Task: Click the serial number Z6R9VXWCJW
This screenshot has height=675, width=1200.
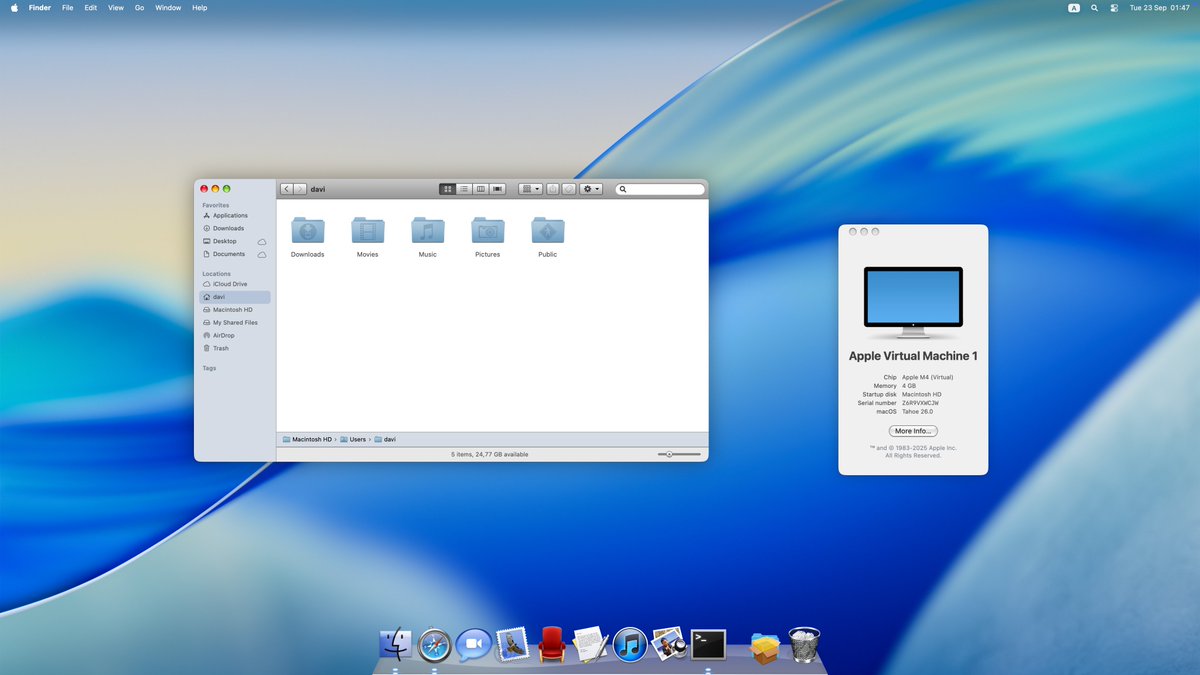Action: pos(921,403)
